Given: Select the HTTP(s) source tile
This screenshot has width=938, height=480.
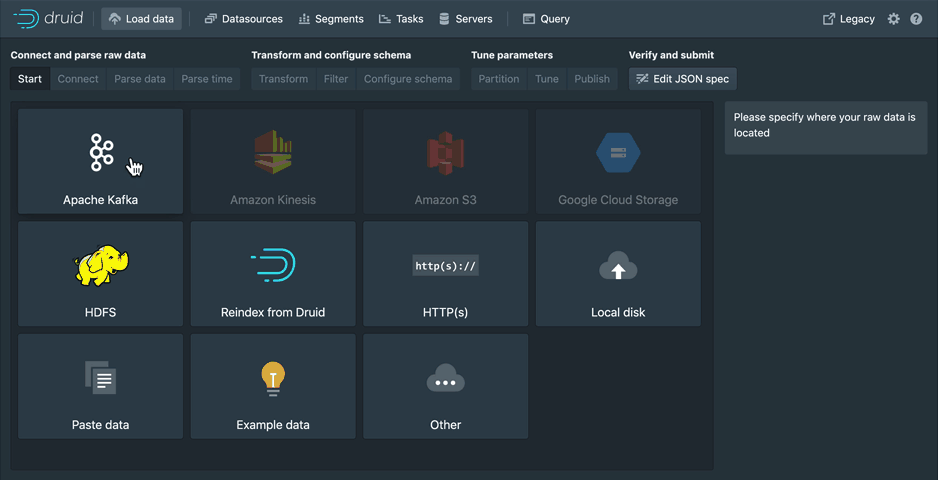Looking at the screenshot, I should point(446,273).
